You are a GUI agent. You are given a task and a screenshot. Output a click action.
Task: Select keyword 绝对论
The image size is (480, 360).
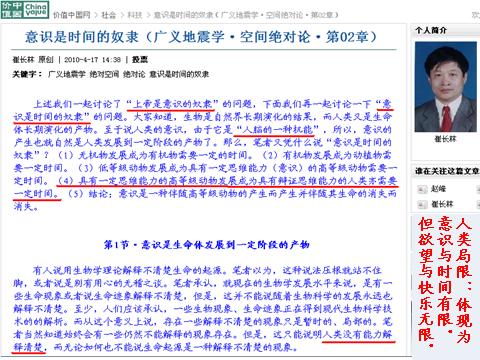[134, 74]
